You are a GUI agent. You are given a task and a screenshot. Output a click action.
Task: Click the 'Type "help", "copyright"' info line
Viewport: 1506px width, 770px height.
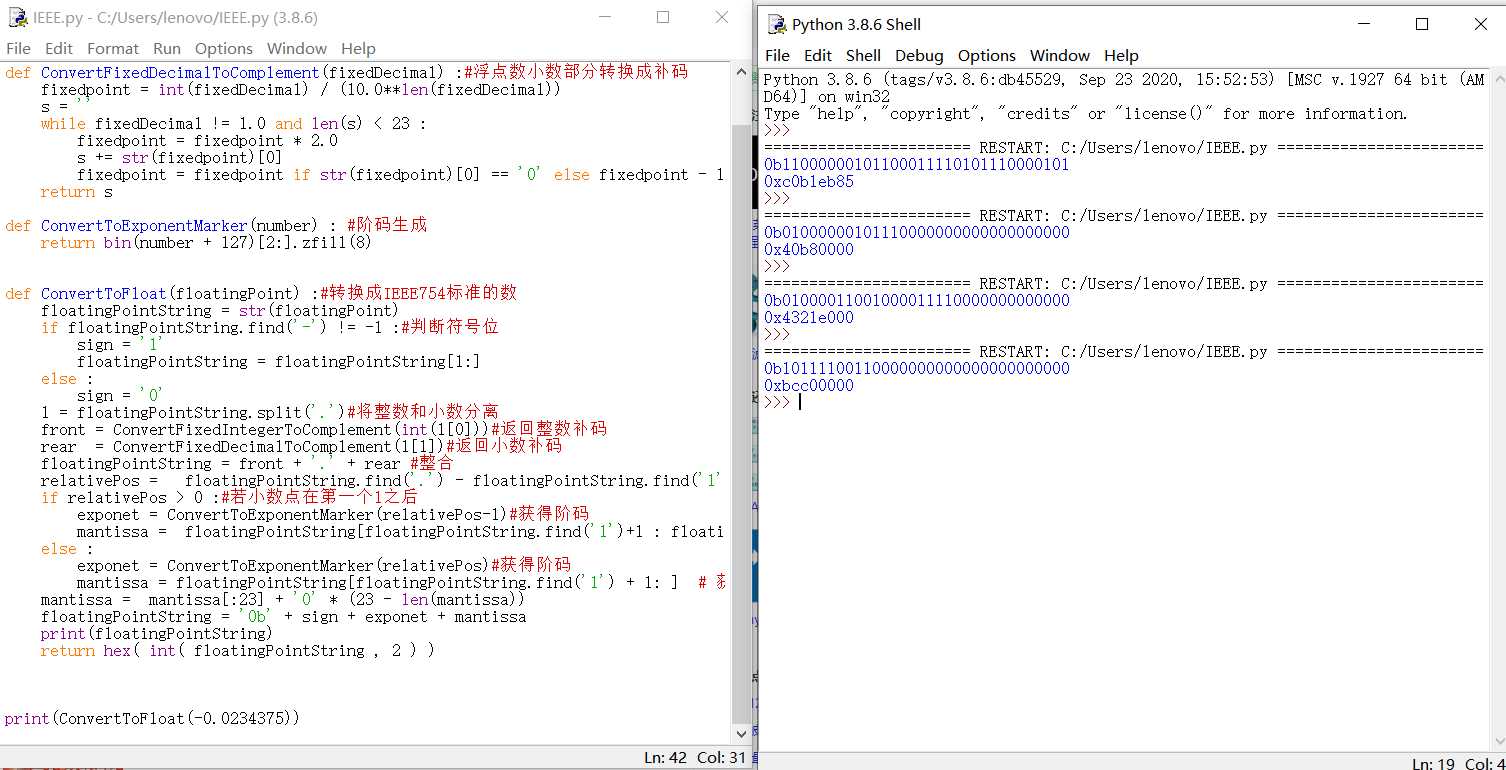point(1085,114)
